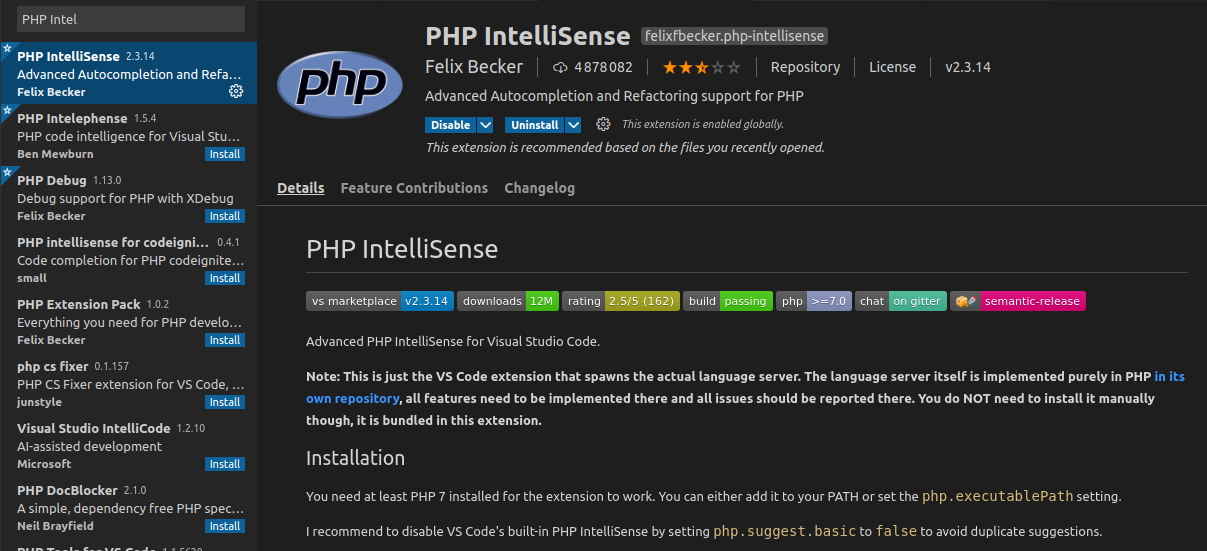Open the Changelog tab
Screen dimensions: 1207x551
point(539,188)
